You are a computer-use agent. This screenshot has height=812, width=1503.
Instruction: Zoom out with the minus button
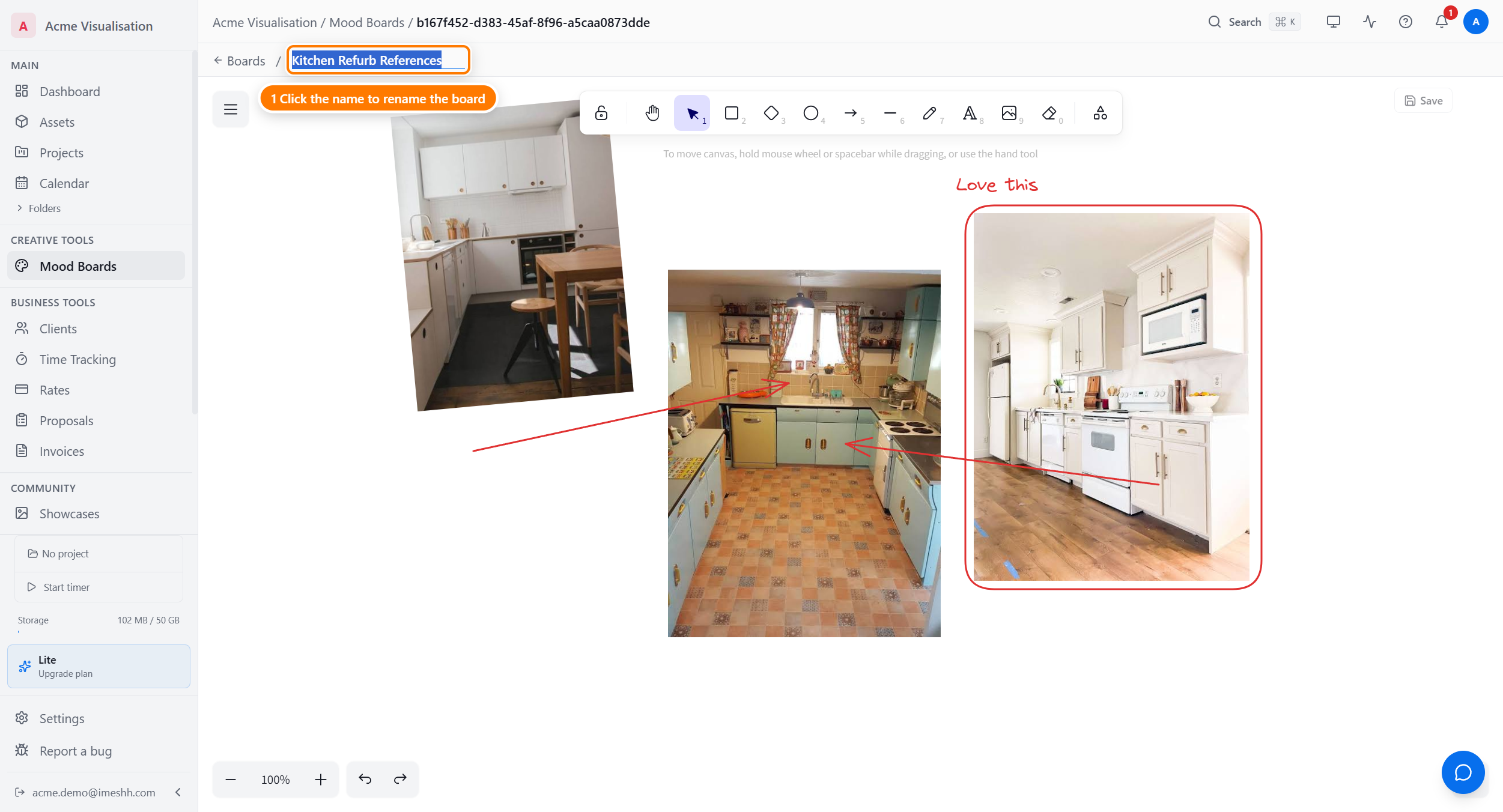231,780
